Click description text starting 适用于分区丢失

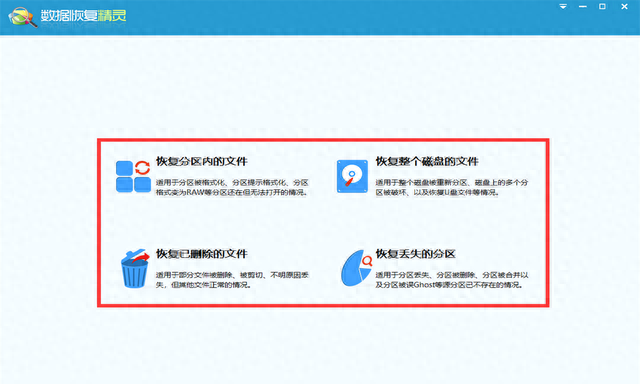(452, 280)
